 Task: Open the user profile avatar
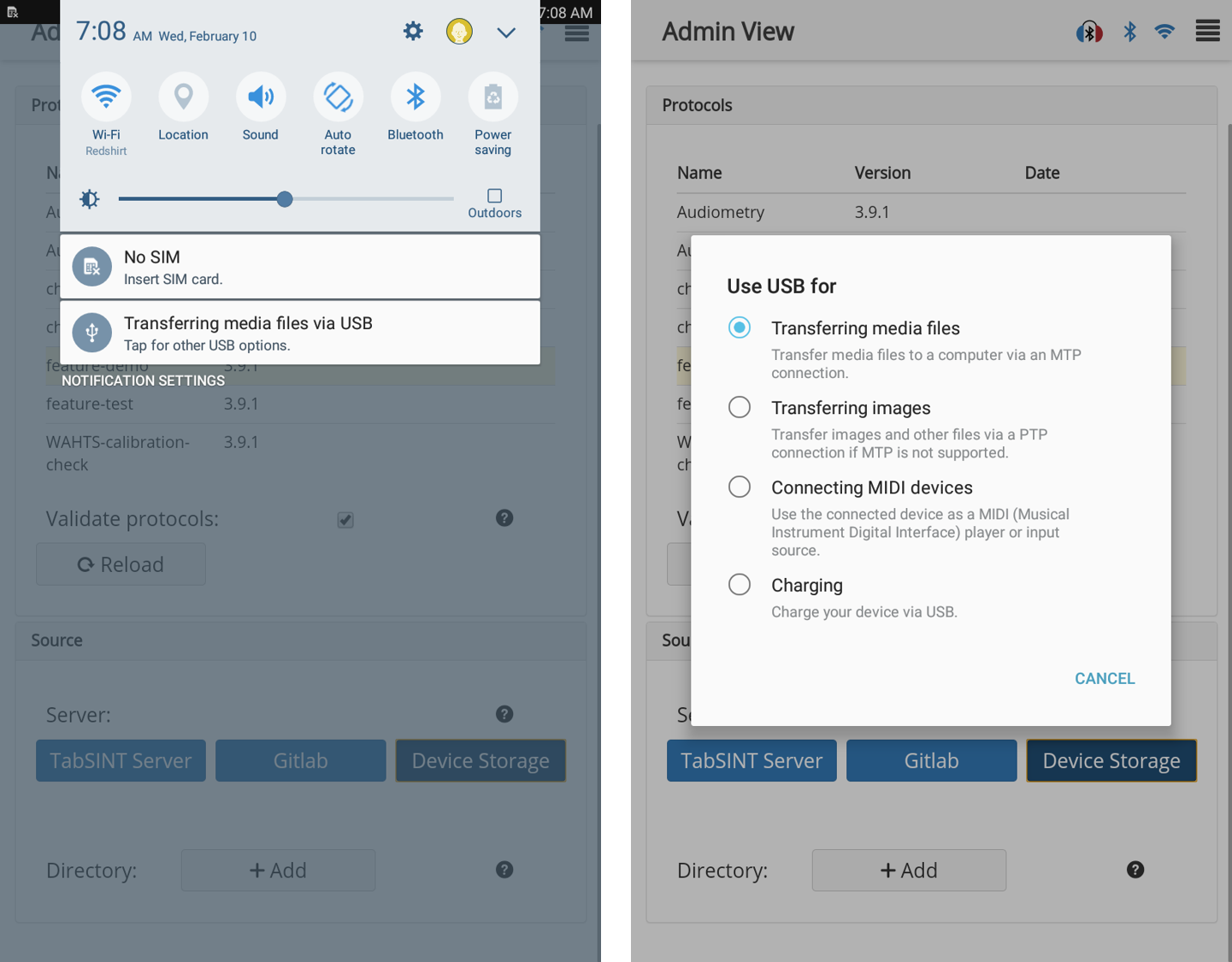tap(459, 32)
